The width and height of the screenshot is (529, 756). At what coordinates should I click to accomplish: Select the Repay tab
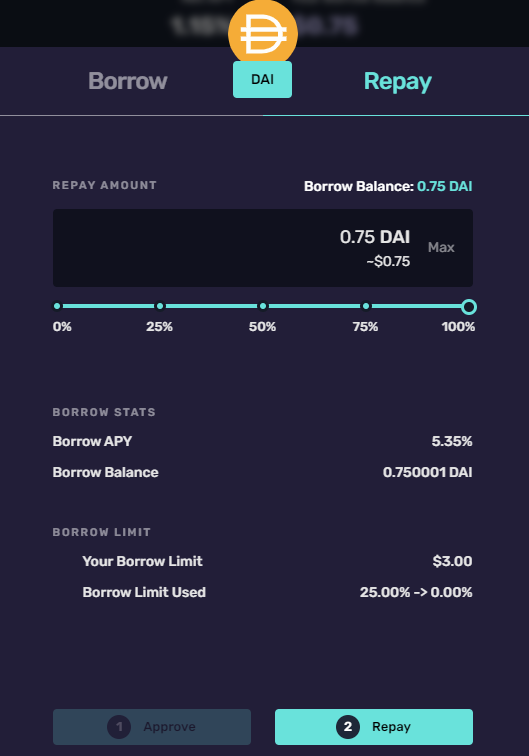click(397, 81)
